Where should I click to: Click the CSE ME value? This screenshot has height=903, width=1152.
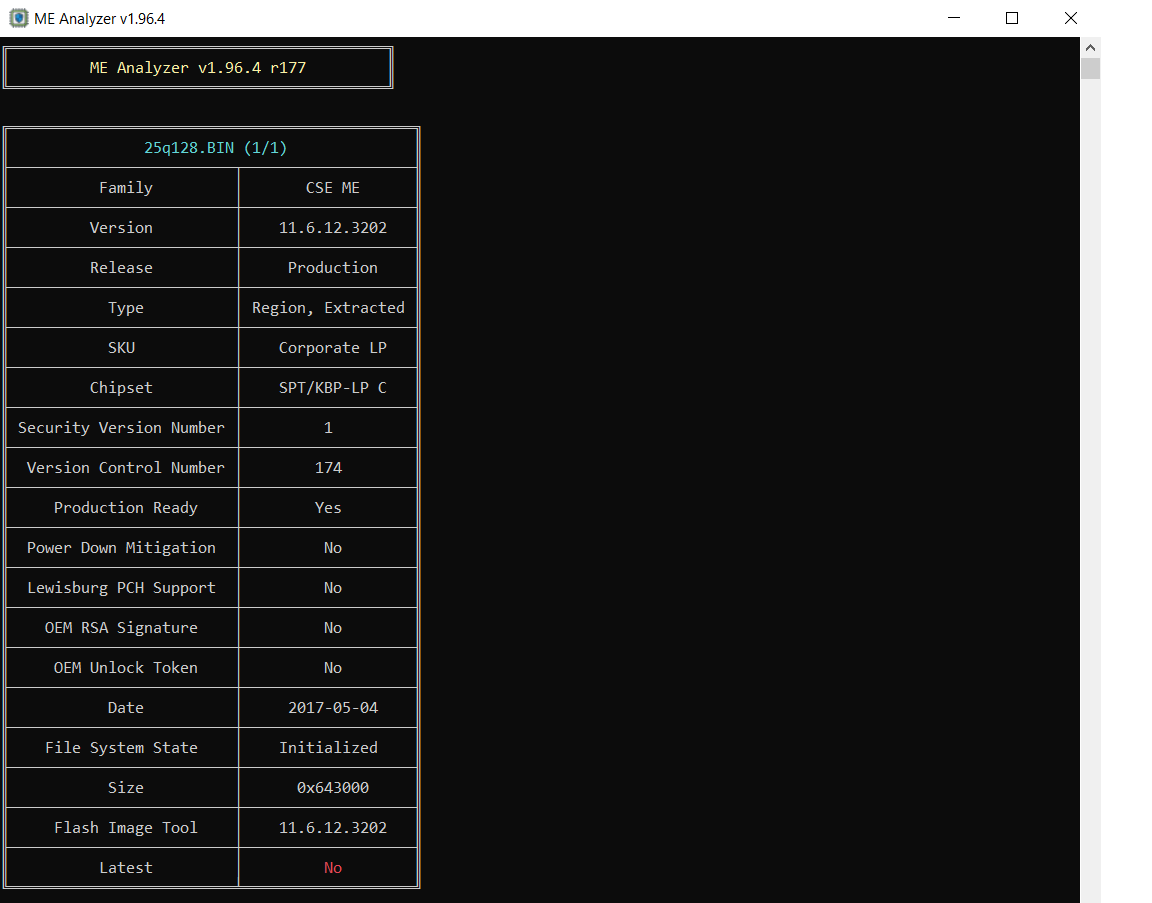pos(333,188)
